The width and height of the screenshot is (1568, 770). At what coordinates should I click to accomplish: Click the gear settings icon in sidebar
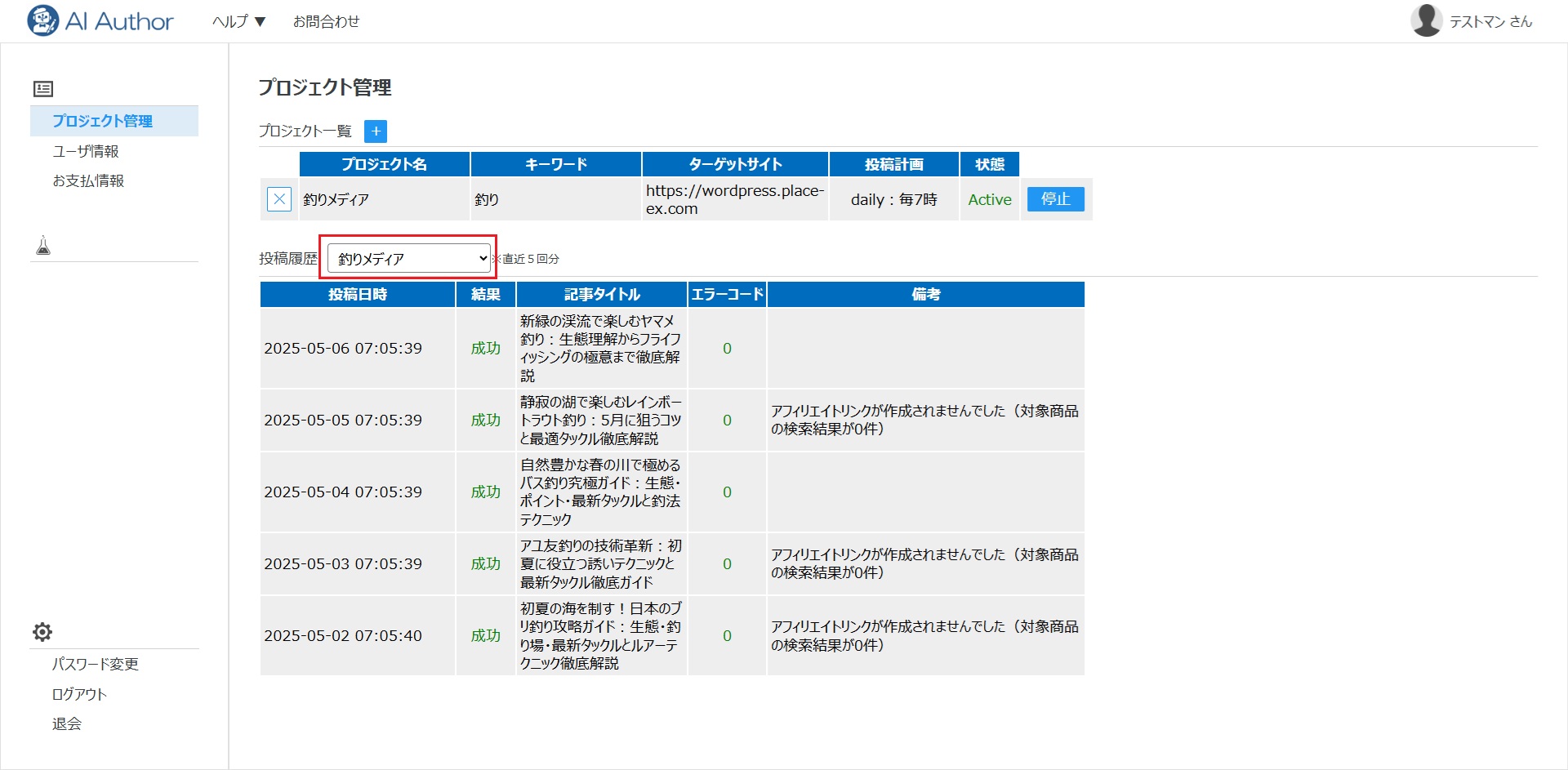click(42, 632)
